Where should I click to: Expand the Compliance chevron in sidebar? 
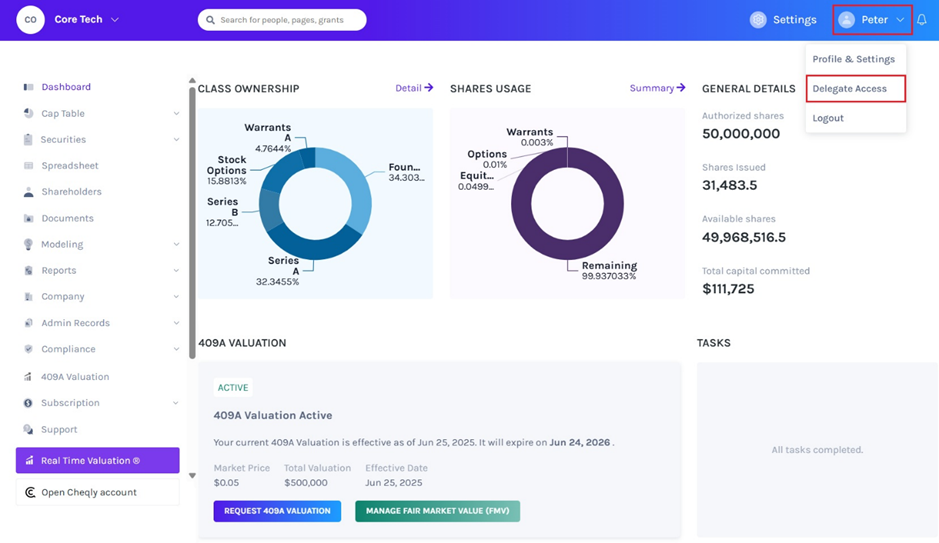coord(176,349)
